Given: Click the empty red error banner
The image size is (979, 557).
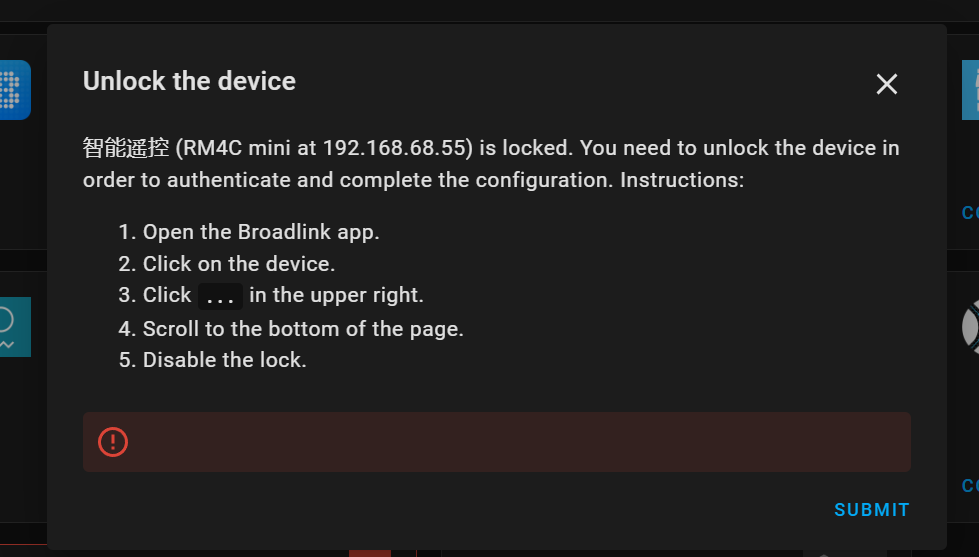Looking at the screenshot, I should click(x=496, y=442).
